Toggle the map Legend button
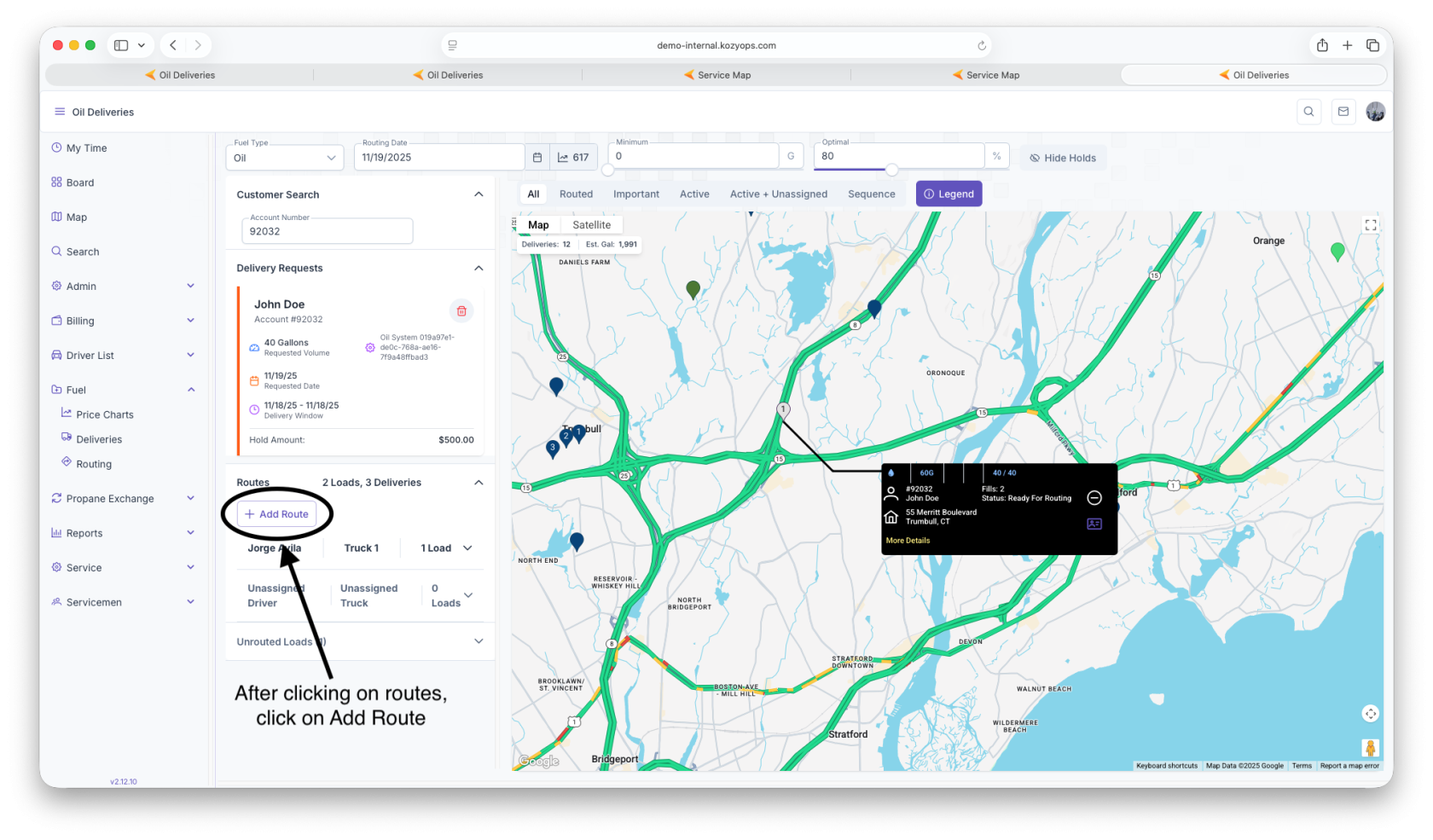 [949, 194]
